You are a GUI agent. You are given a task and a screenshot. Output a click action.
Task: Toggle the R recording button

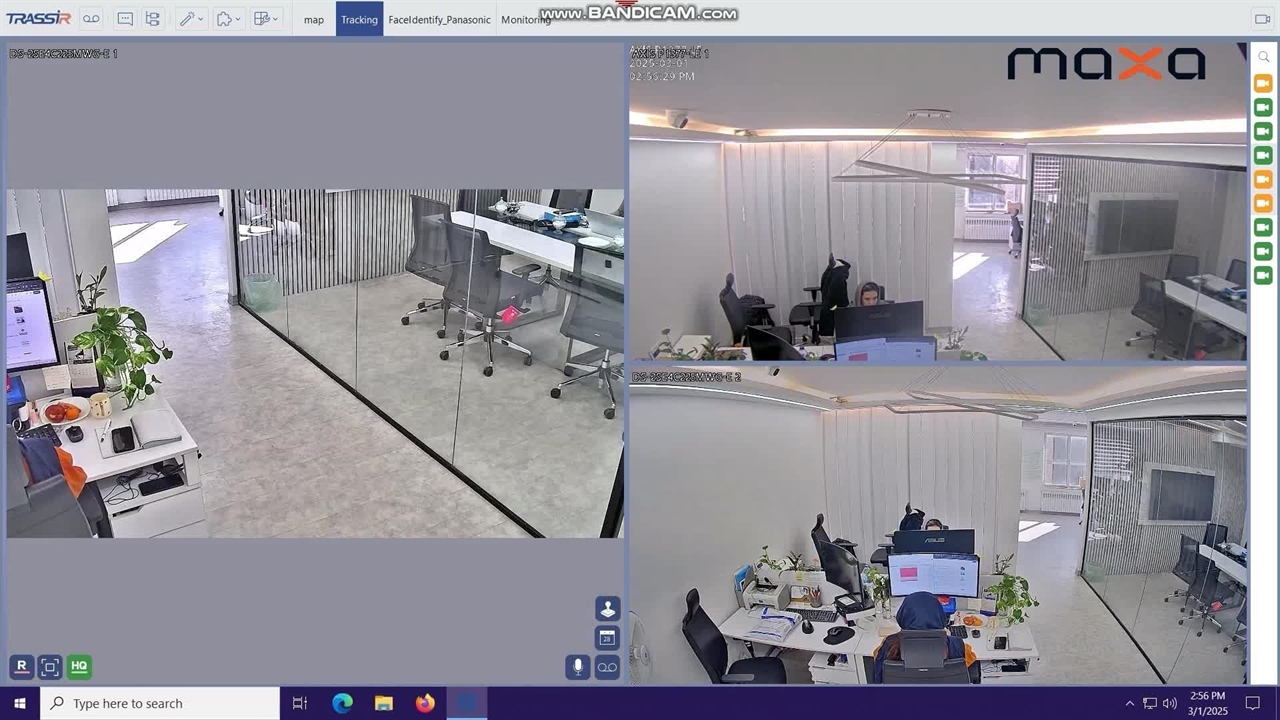click(22, 666)
